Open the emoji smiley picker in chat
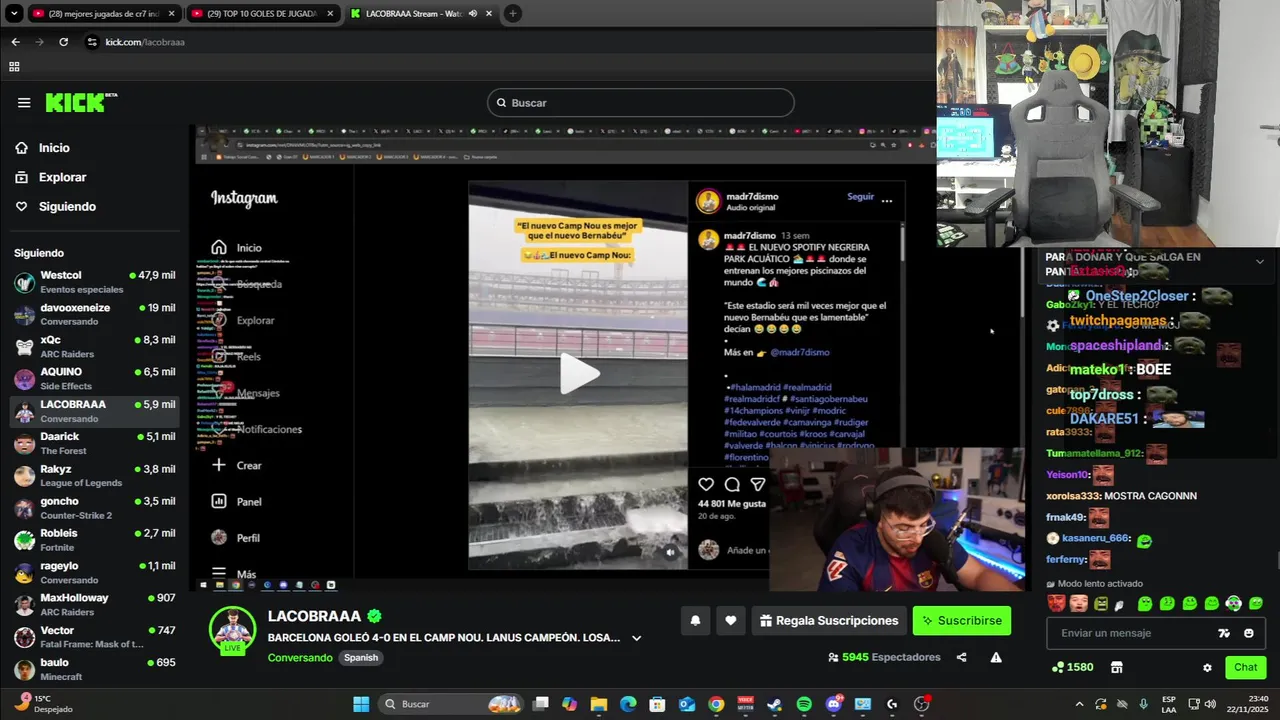 pyautogui.click(x=1249, y=633)
